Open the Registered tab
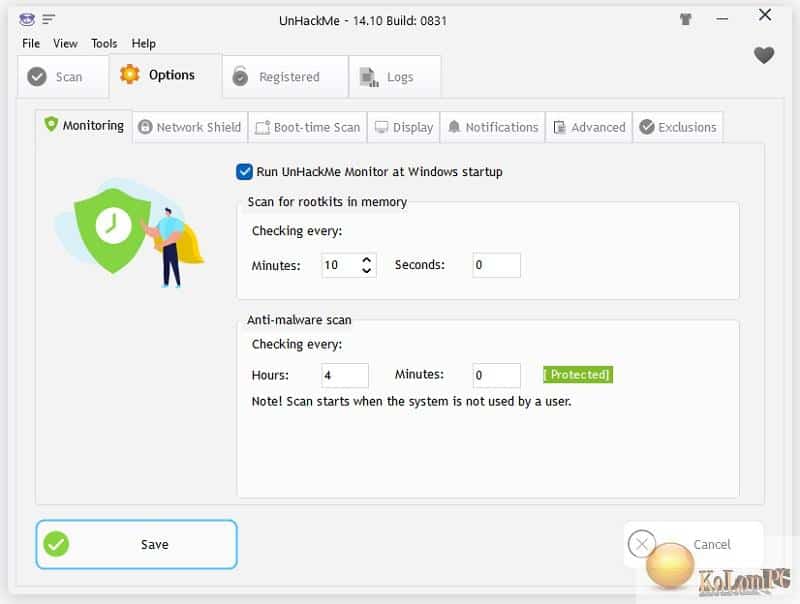 285,77
